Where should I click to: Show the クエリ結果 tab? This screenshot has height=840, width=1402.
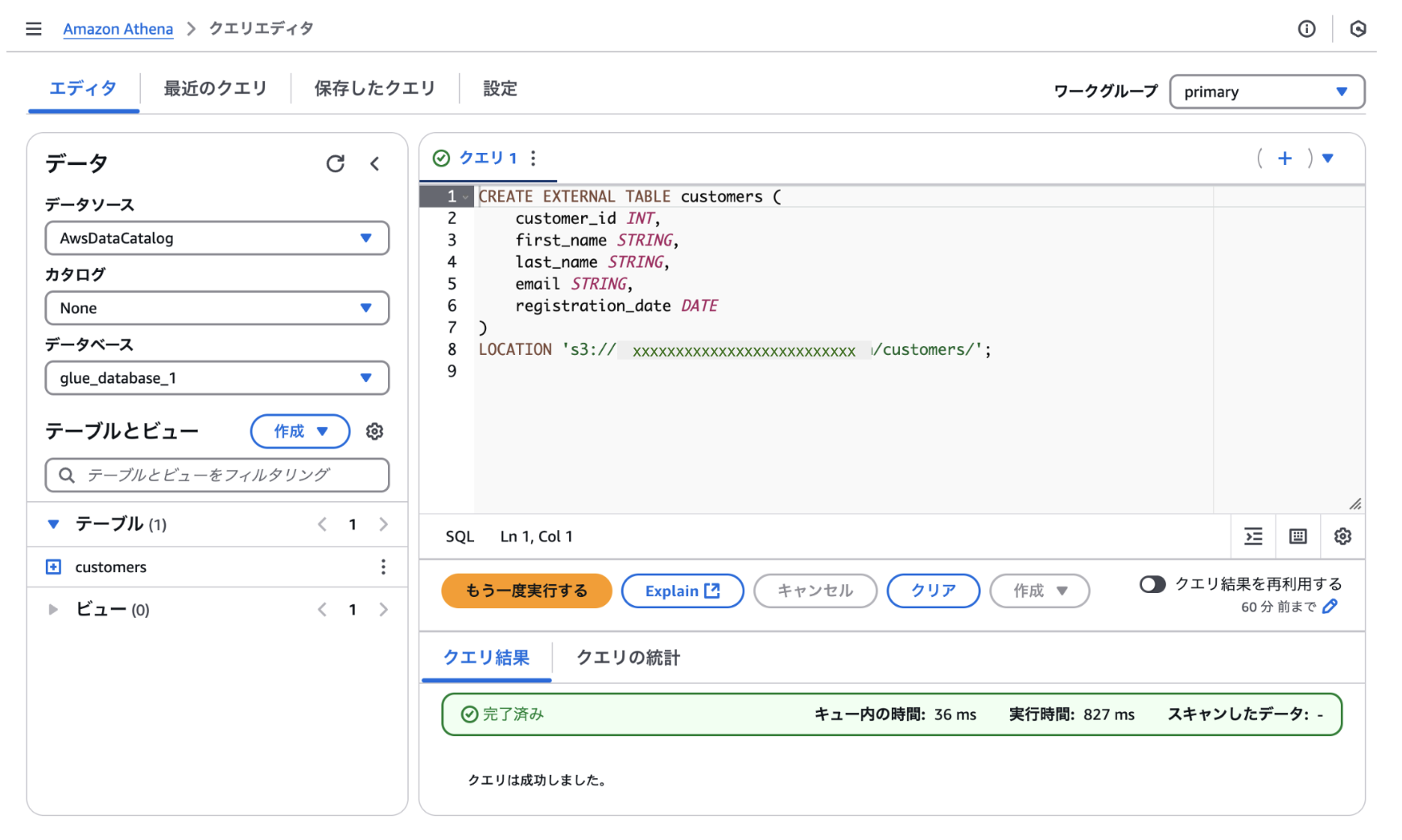pos(486,658)
